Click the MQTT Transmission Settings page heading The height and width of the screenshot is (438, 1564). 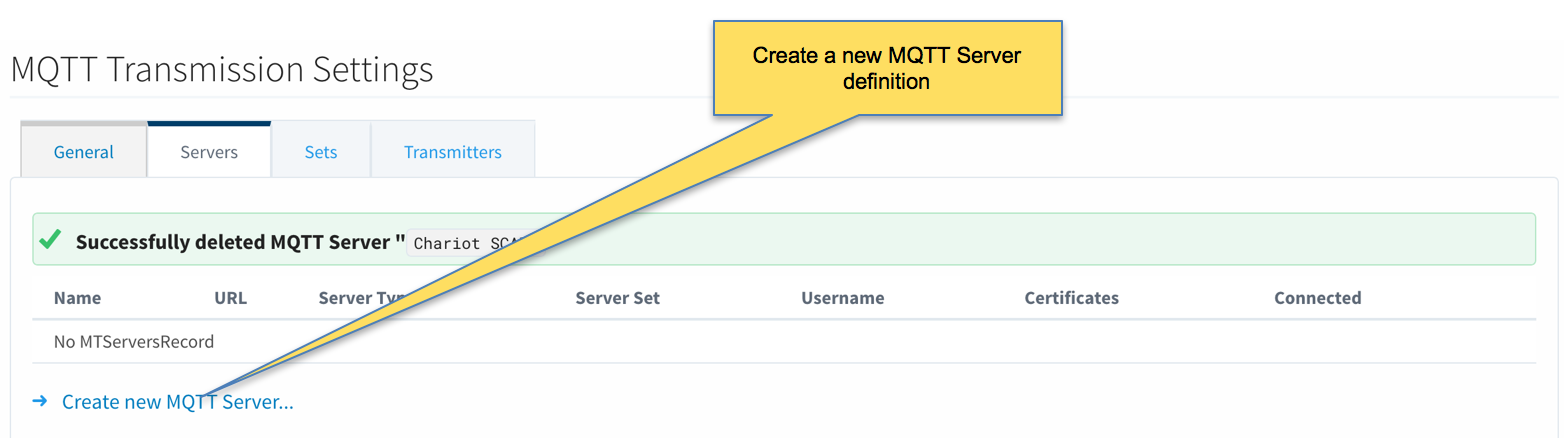[x=222, y=69]
